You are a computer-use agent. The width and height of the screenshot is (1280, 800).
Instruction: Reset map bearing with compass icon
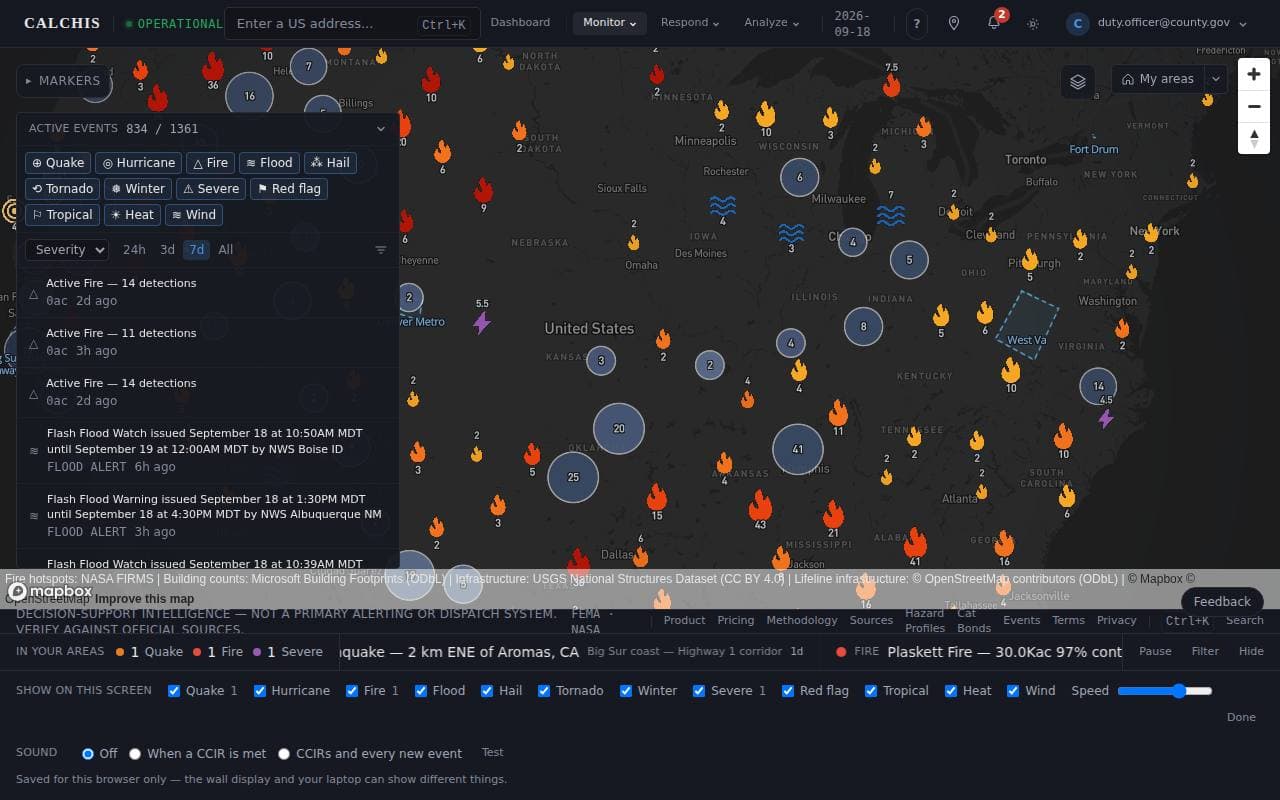click(x=1254, y=138)
